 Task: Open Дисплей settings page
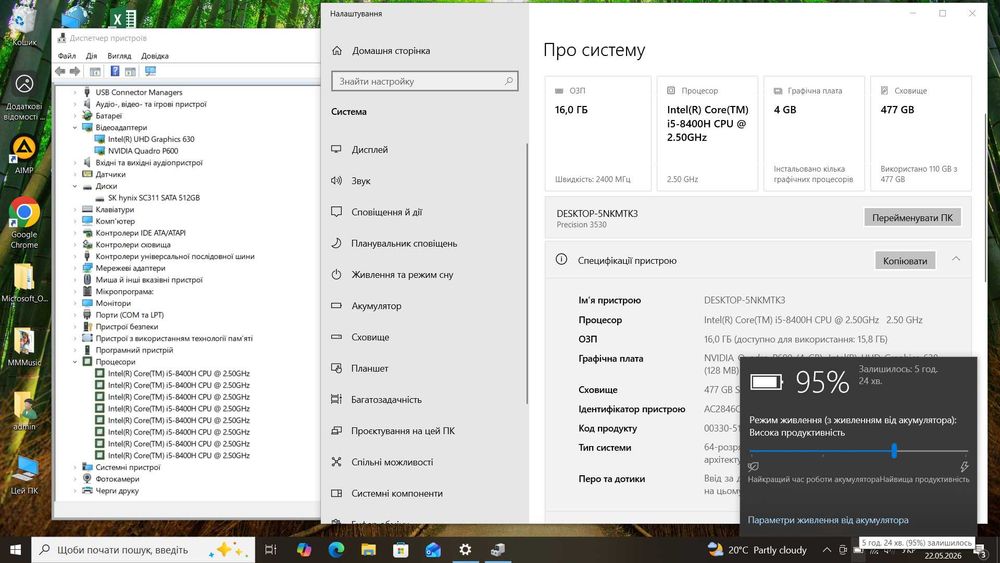click(x=369, y=149)
